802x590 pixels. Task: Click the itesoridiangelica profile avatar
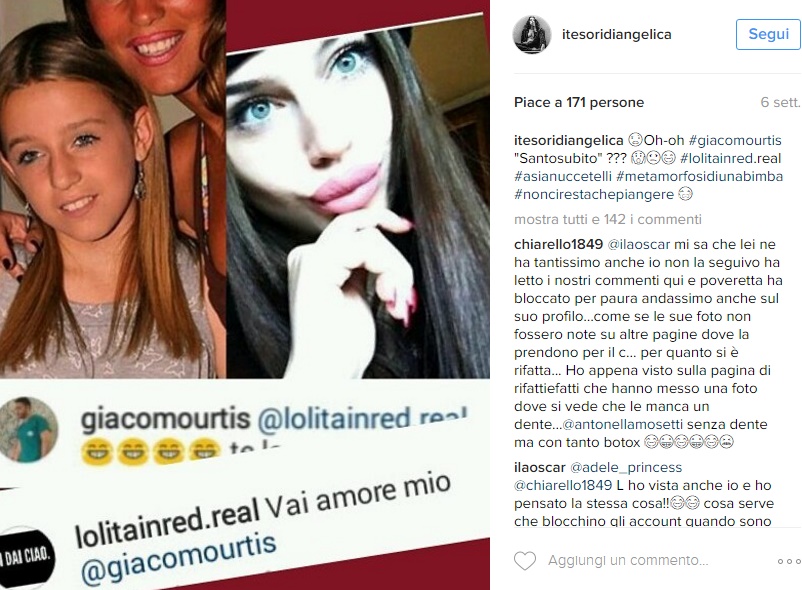pyautogui.click(x=532, y=35)
